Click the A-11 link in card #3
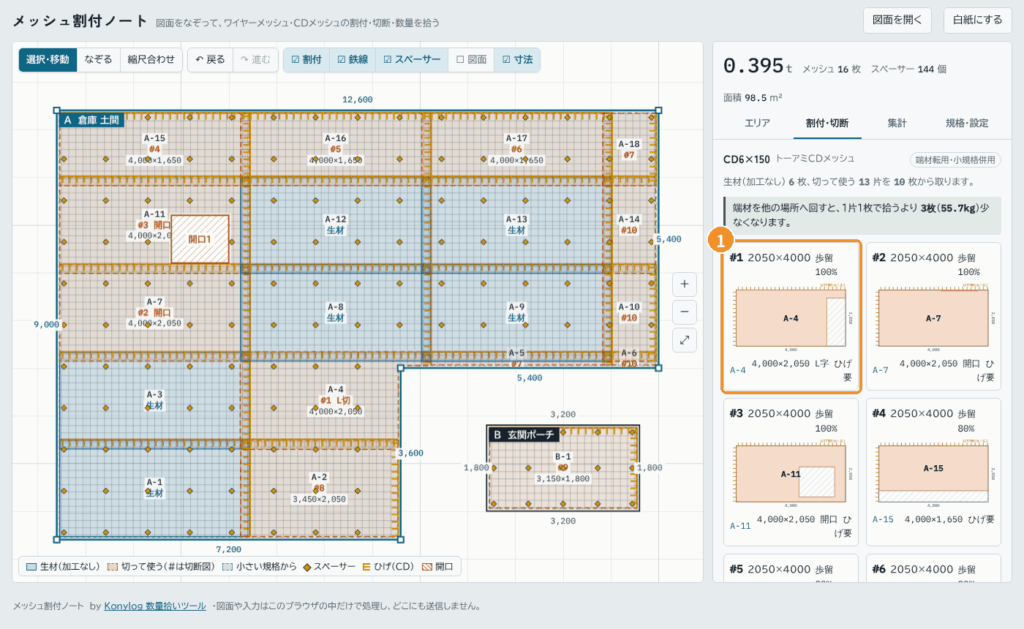Screen dimensions: 1024x629 [x=740, y=525]
